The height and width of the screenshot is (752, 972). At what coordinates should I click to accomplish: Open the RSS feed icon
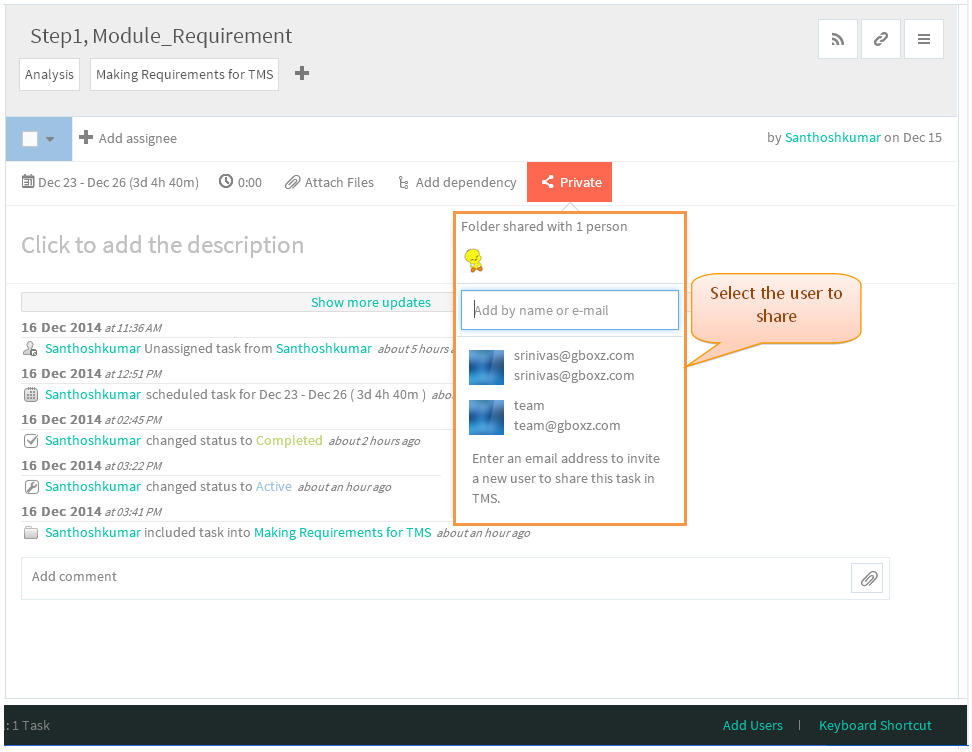pos(837,39)
